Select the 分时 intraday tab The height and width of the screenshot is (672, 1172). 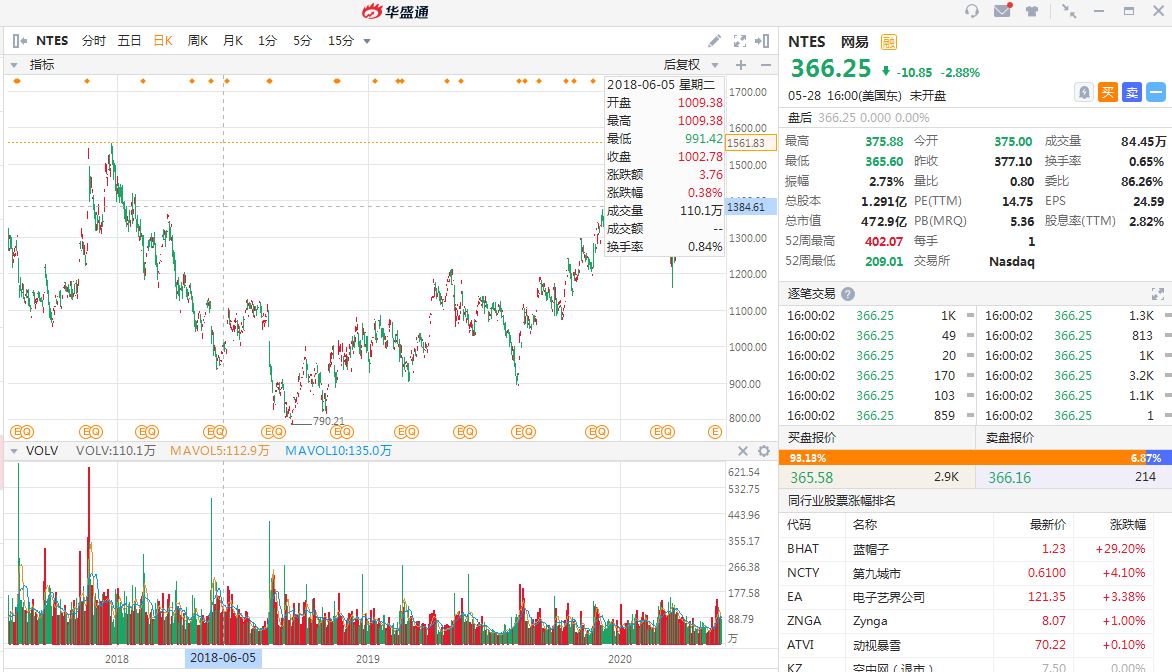(93, 40)
